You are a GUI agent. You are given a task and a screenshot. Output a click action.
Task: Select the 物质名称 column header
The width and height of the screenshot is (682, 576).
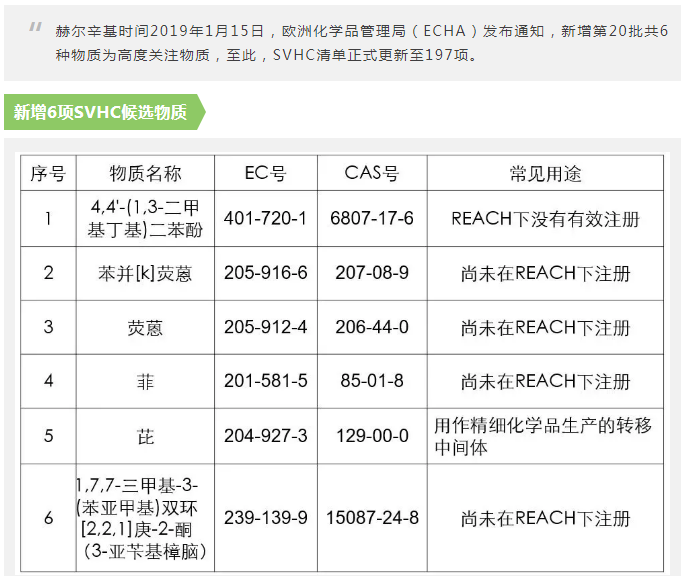[145, 173]
